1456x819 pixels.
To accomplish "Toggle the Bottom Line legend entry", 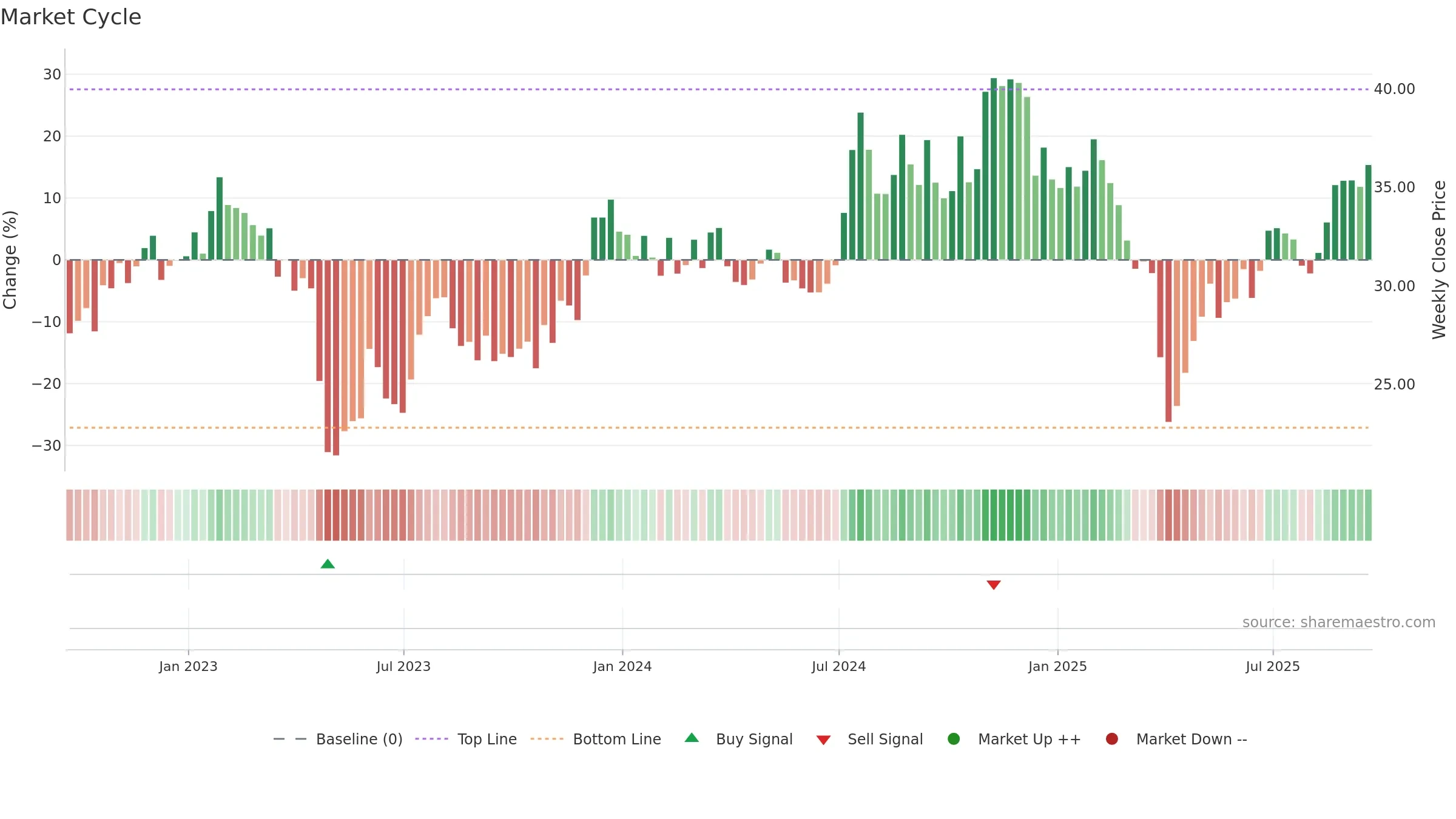I will [x=596, y=740].
